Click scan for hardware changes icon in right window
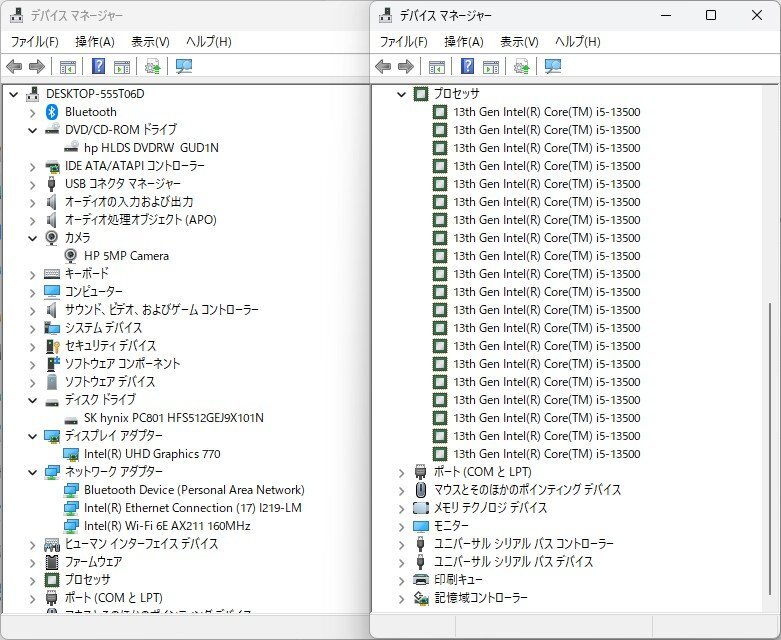 tap(553, 66)
